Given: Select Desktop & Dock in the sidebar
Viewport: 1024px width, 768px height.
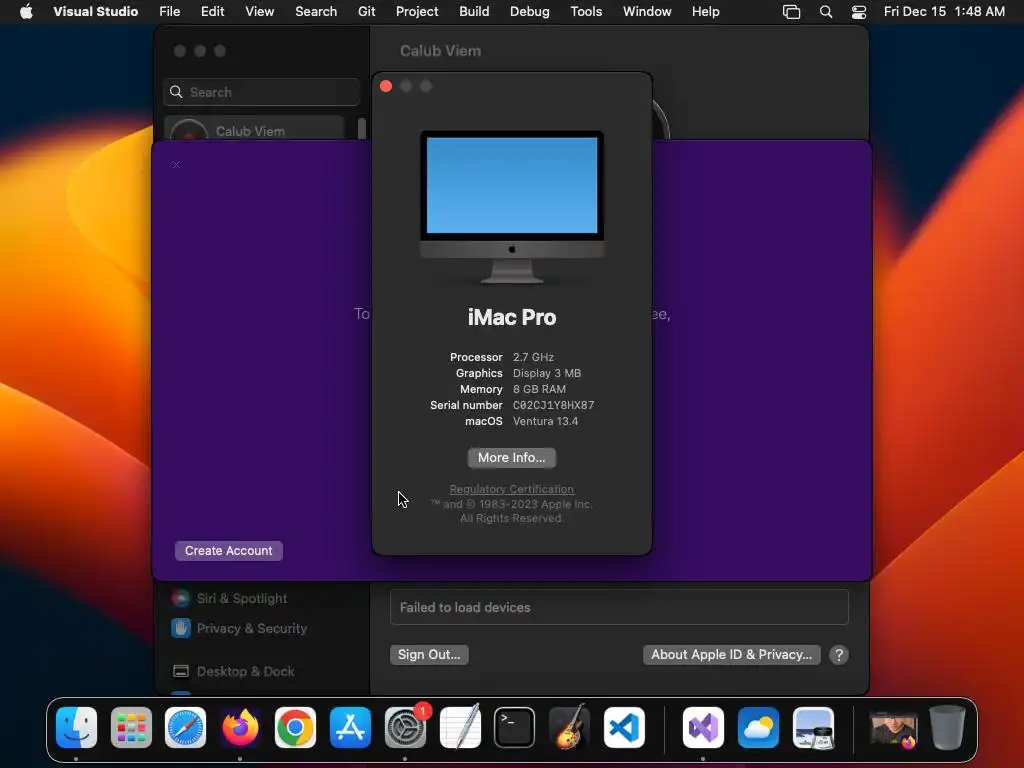Looking at the screenshot, I should pos(246,671).
